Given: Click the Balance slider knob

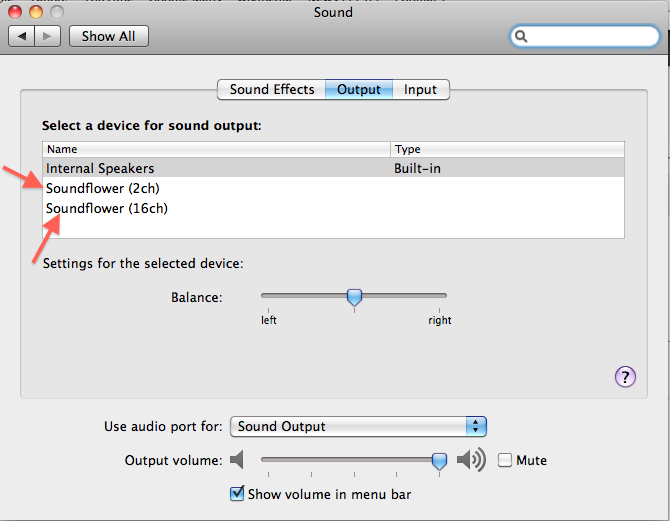Looking at the screenshot, I should pos(353,296).
